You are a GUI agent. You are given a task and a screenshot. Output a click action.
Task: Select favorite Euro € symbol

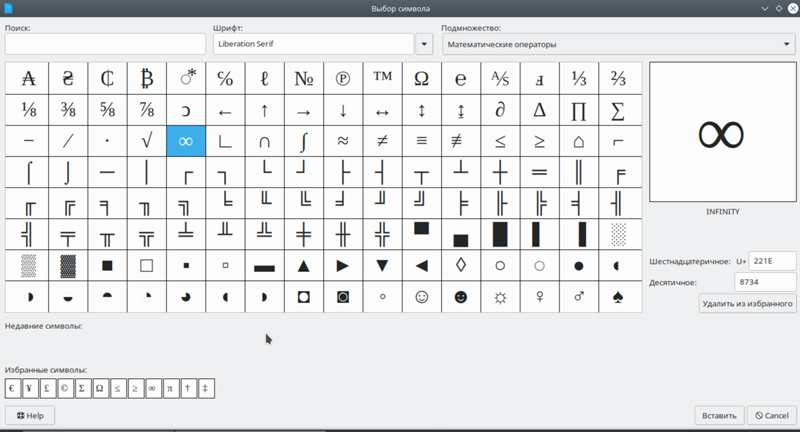(13, 389)
